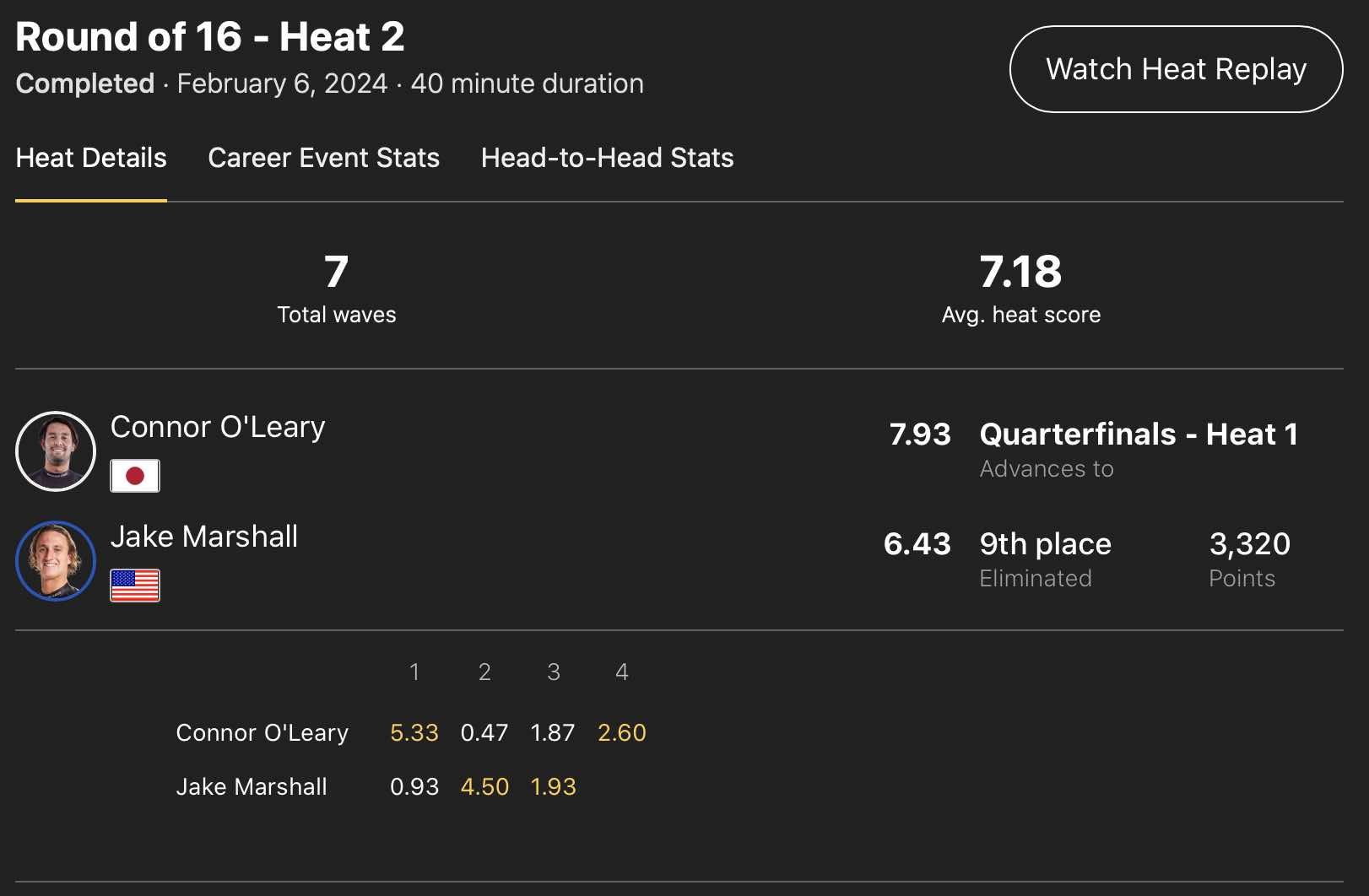Select the Head-to-Head Stats tab
The height and width of the screenshot is (896, 1369).
pos(607,158)
